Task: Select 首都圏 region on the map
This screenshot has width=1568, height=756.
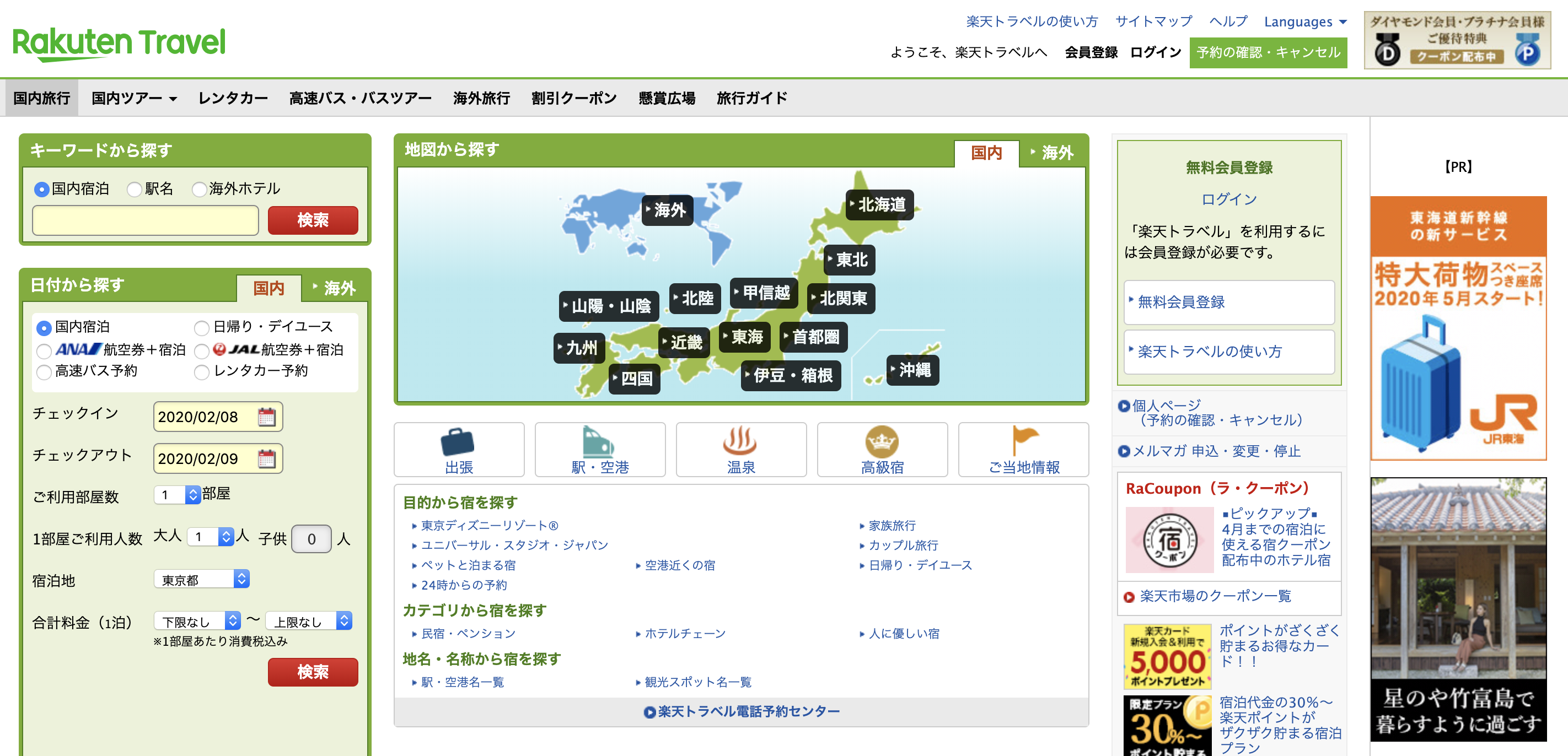Action: click(813, 337)
